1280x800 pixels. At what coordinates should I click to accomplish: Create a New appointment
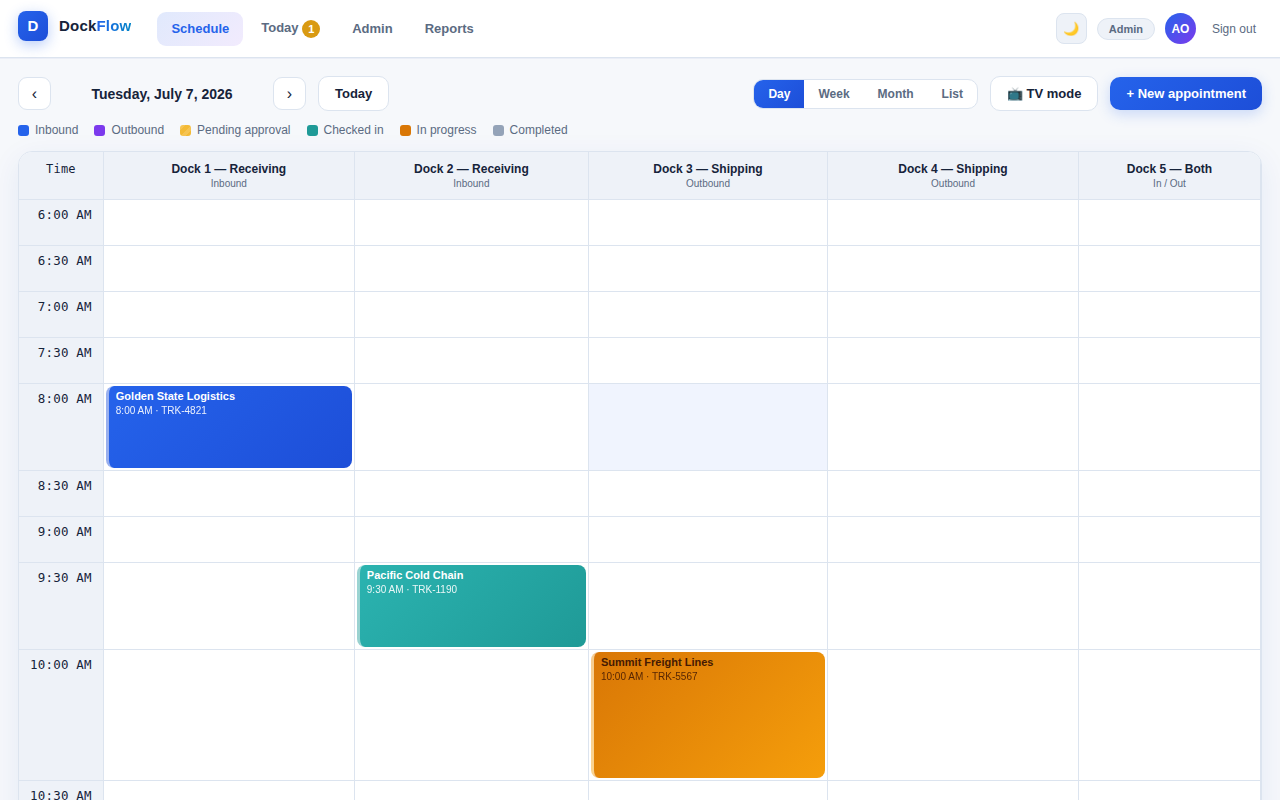[x=1186, y=94]
